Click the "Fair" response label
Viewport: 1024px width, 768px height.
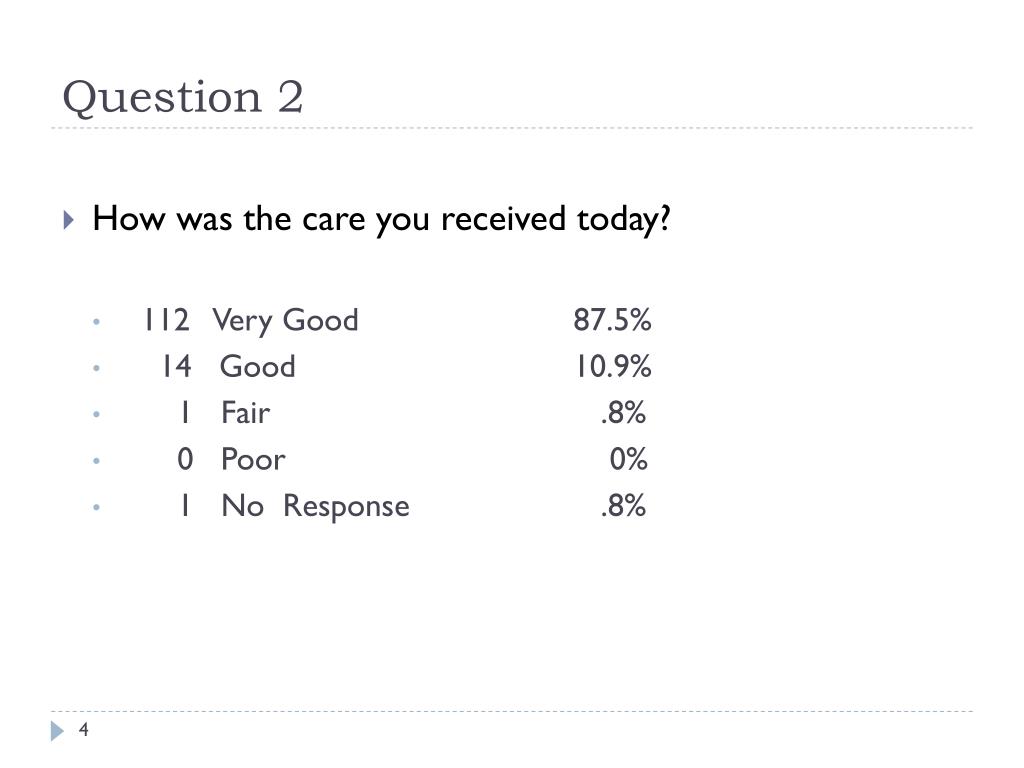(246, 413)
